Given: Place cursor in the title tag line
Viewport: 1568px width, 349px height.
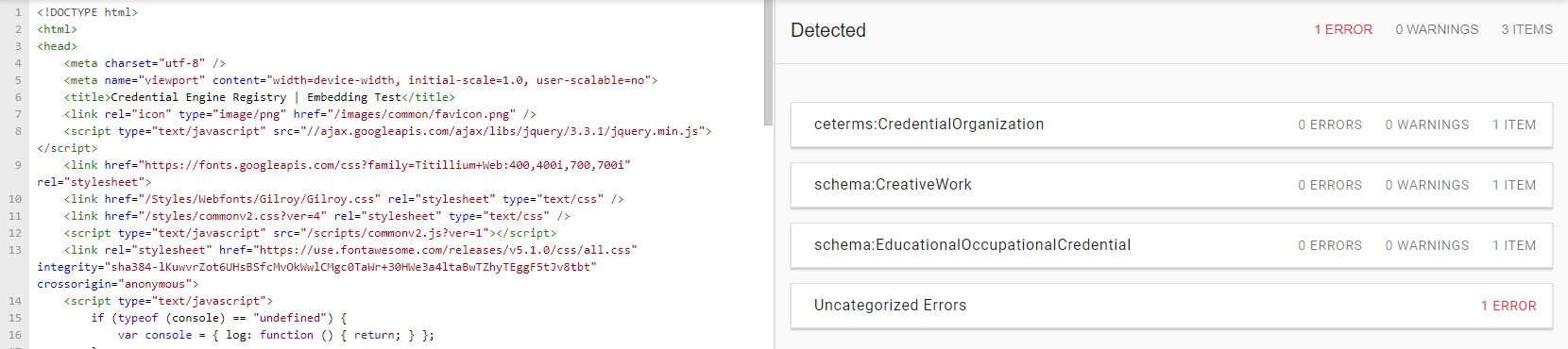Looking at the screenshot, I should pyautogui.click(x=260, y=97).
